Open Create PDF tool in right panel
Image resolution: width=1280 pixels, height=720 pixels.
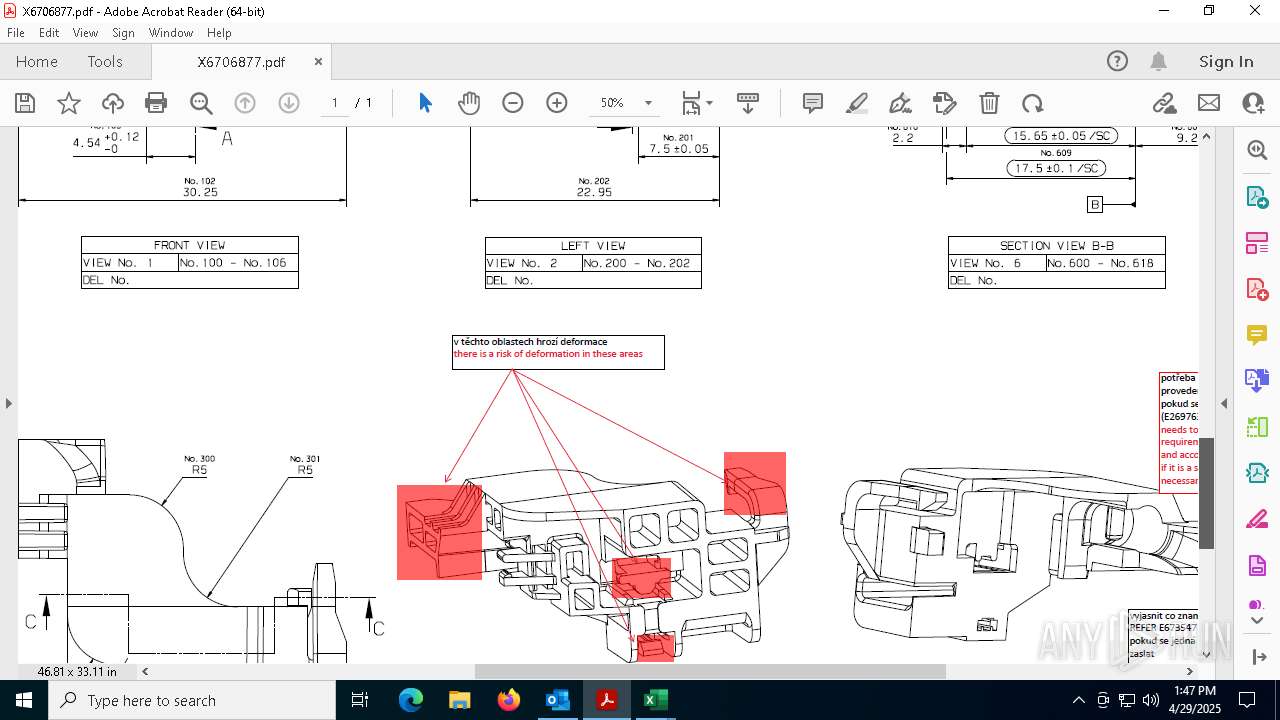click(x=1257, y=288)
